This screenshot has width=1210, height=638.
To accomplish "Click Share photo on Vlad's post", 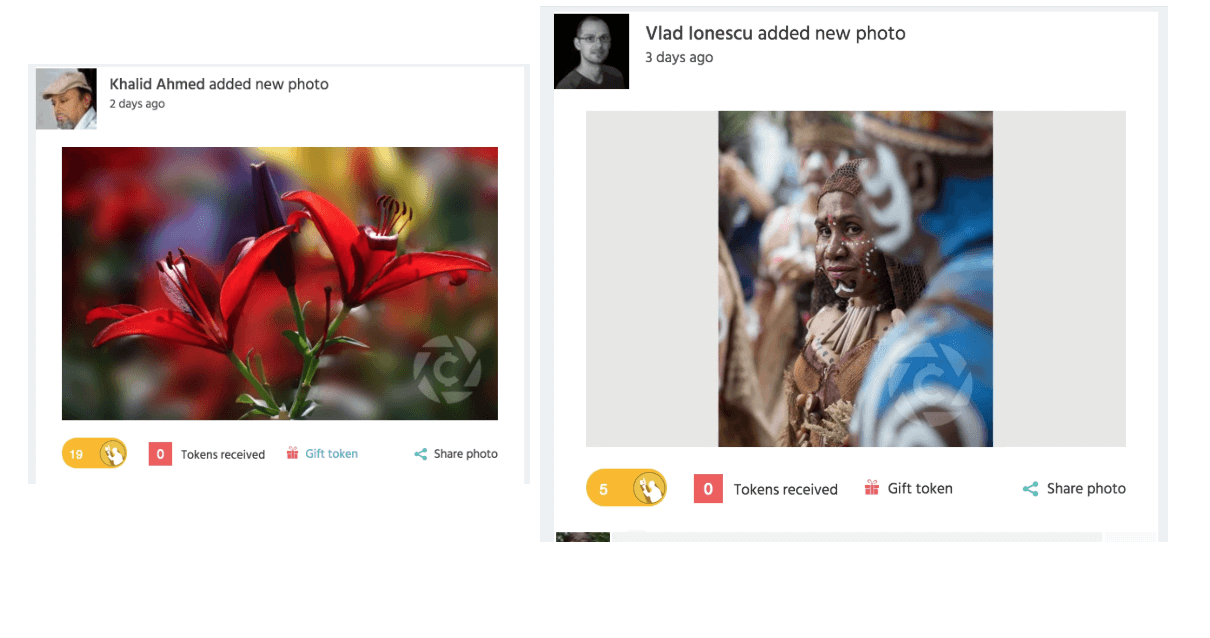I will point(1086,488).
